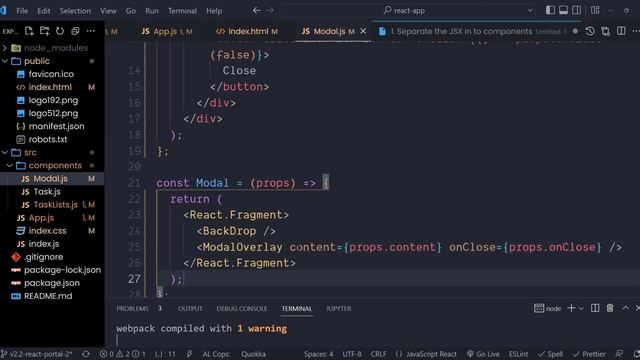This screenshot has height=360, width=640.
Task: Open favicon.ico in Explorer
Action: 51,74
